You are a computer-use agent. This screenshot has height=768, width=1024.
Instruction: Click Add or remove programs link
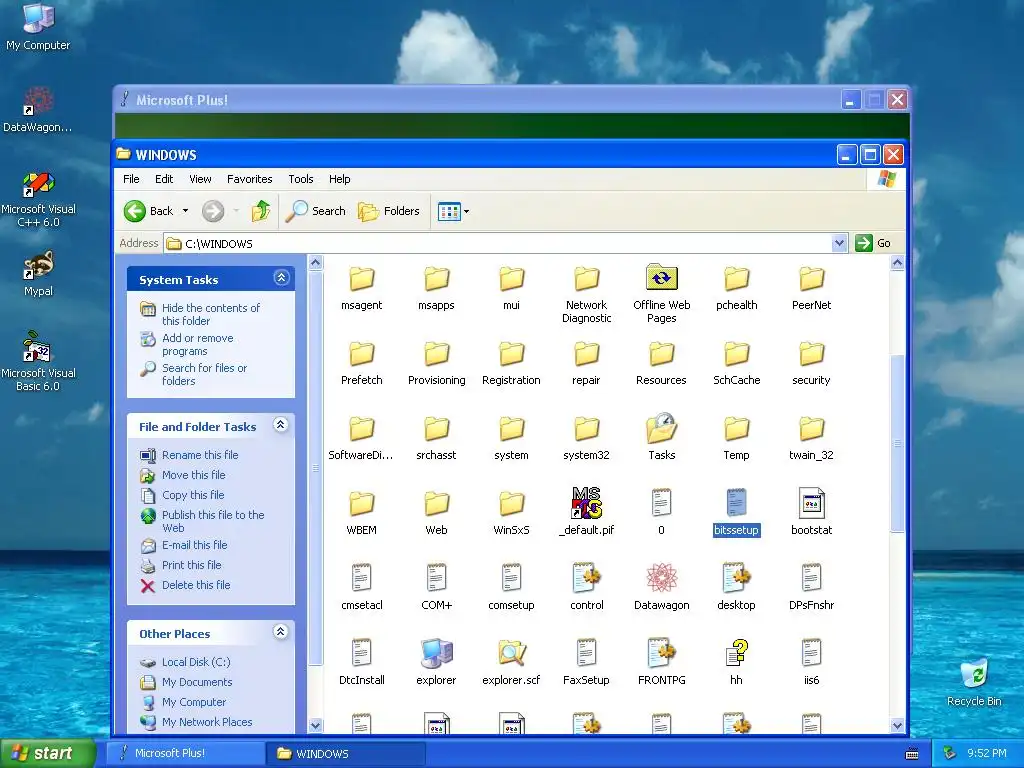tap(197, 344)
